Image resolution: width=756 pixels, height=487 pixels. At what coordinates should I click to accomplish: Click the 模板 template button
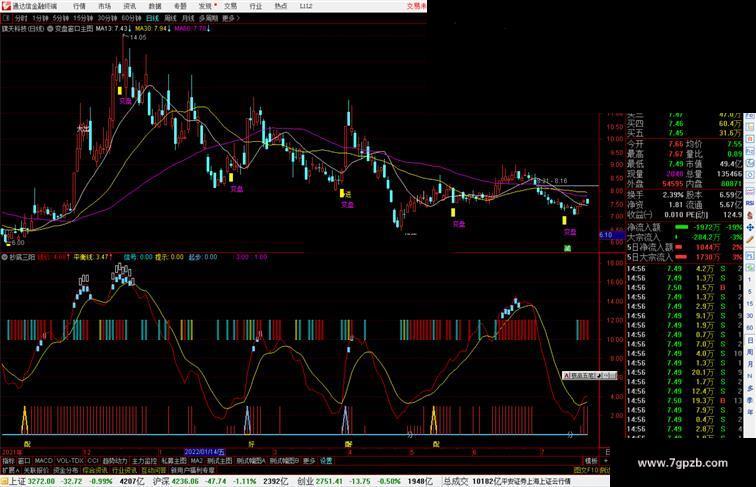(591, 461)
